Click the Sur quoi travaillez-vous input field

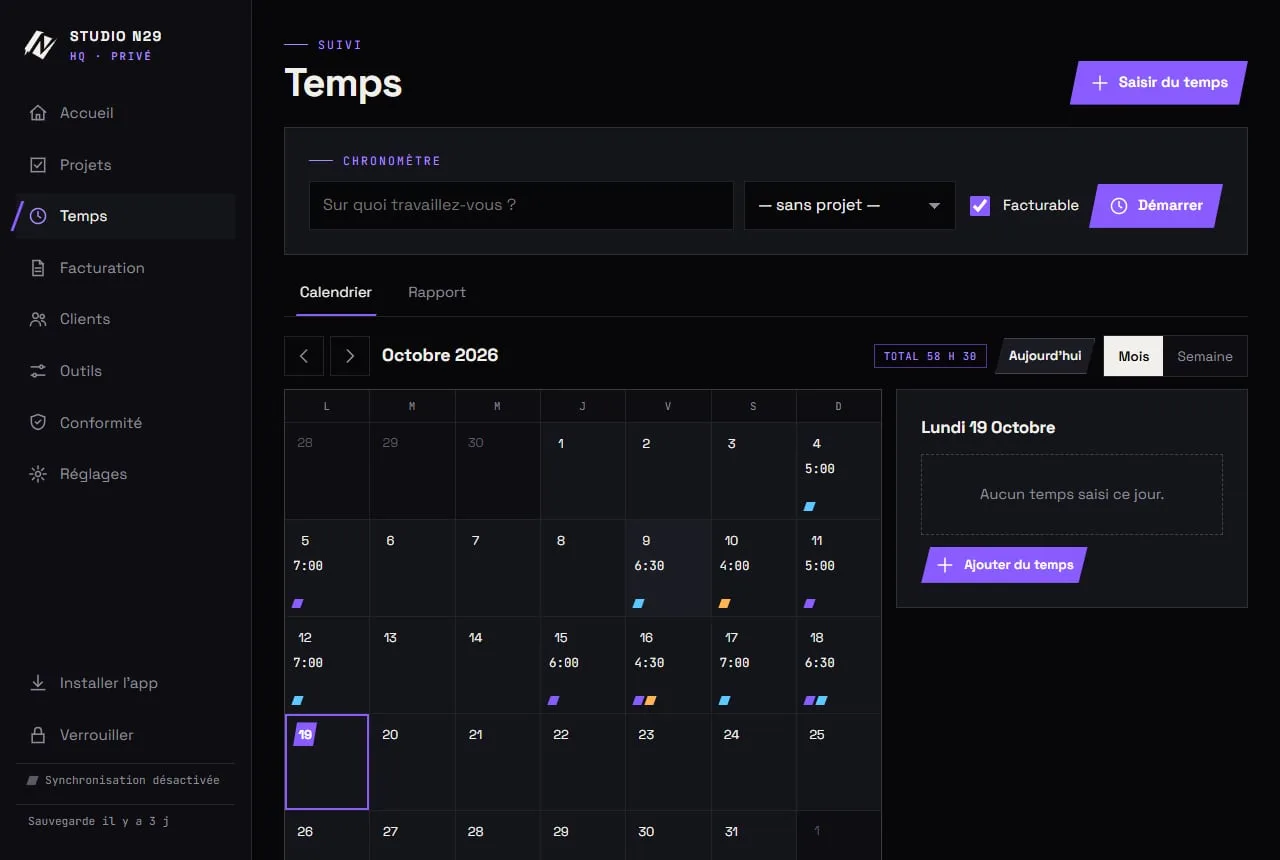point(521,205)
